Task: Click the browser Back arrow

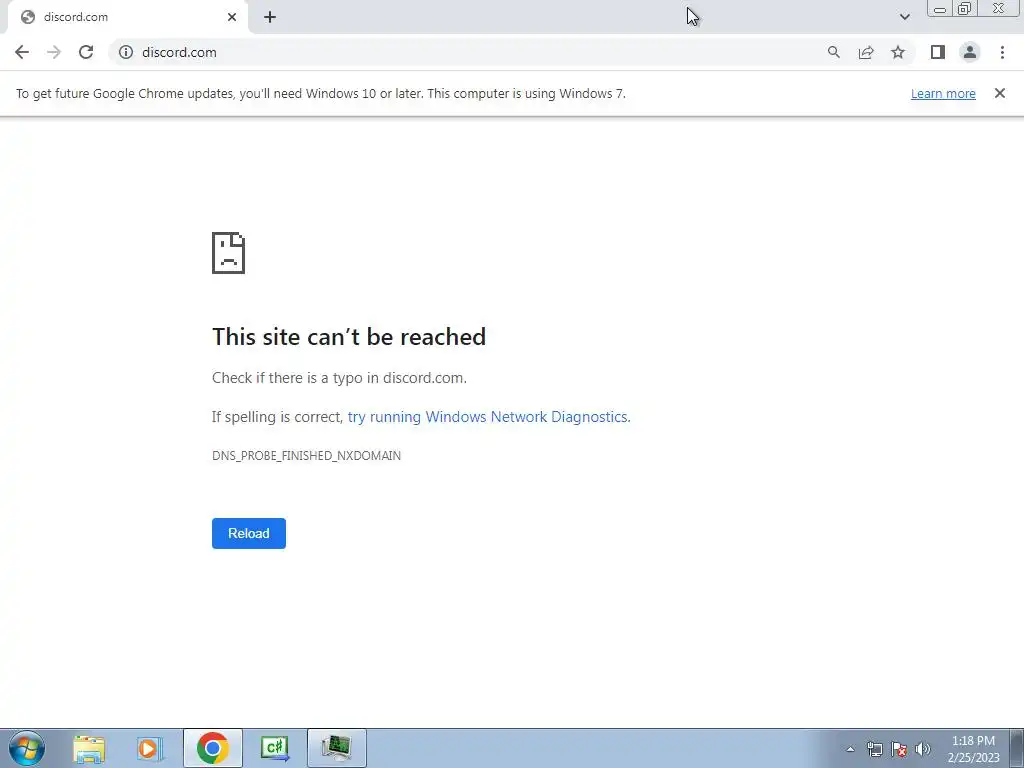Action: pyautogui.click(x=22, y=52)
